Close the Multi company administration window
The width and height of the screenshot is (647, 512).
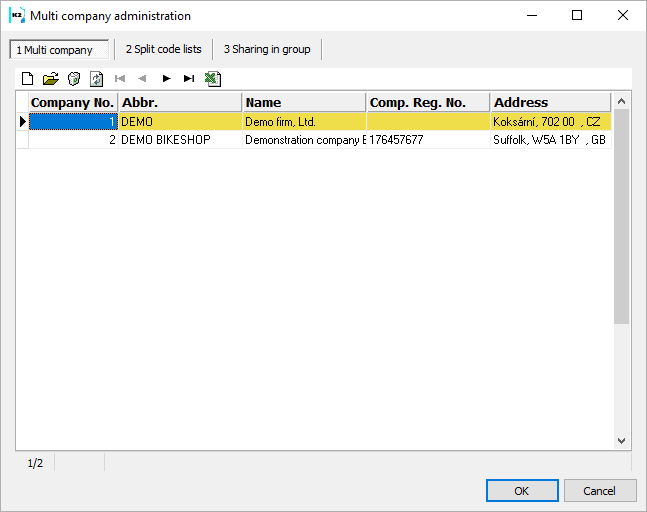click(623, 16)
